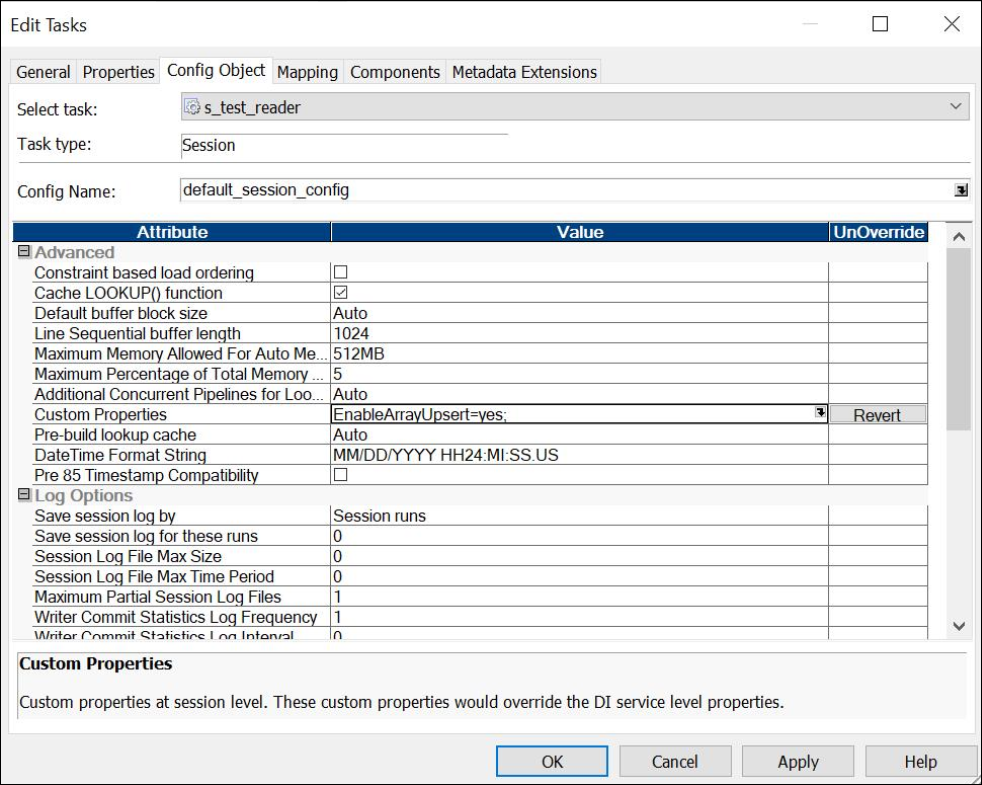Click the session gear icon beside s_test_reader

192,107
